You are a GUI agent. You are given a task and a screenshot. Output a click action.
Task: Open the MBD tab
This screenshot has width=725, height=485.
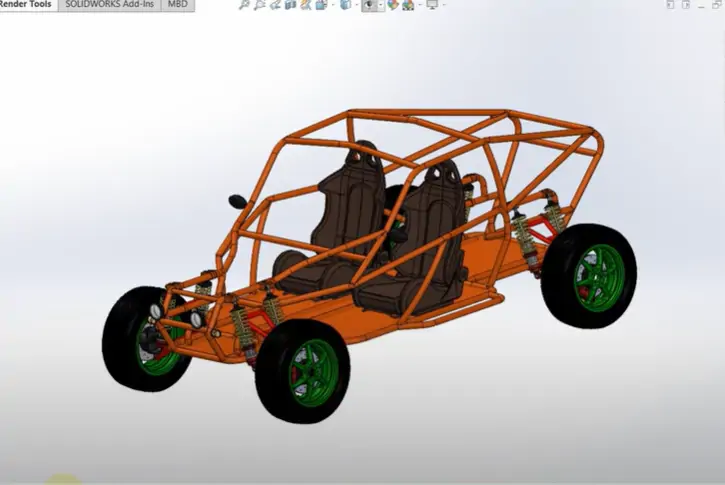coord(178,4)
